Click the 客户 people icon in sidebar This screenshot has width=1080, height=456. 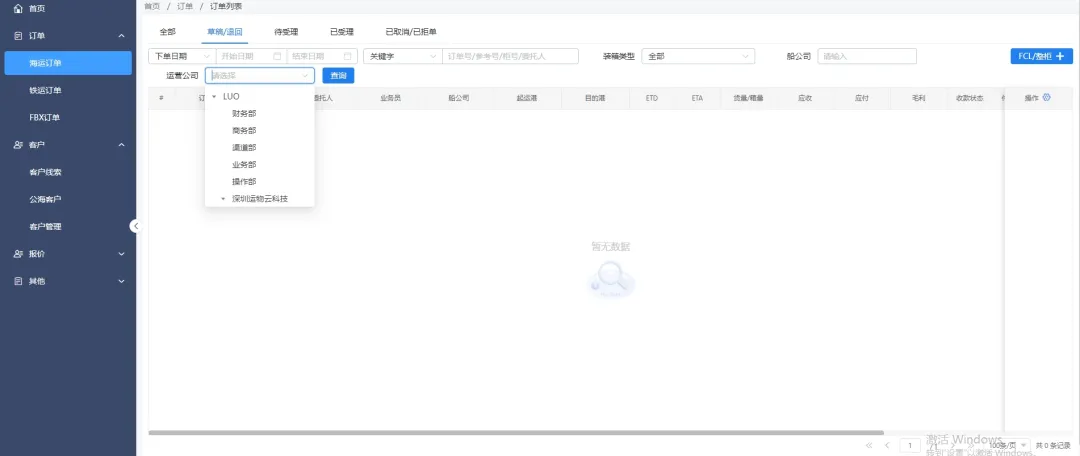[x=19, y=145]
